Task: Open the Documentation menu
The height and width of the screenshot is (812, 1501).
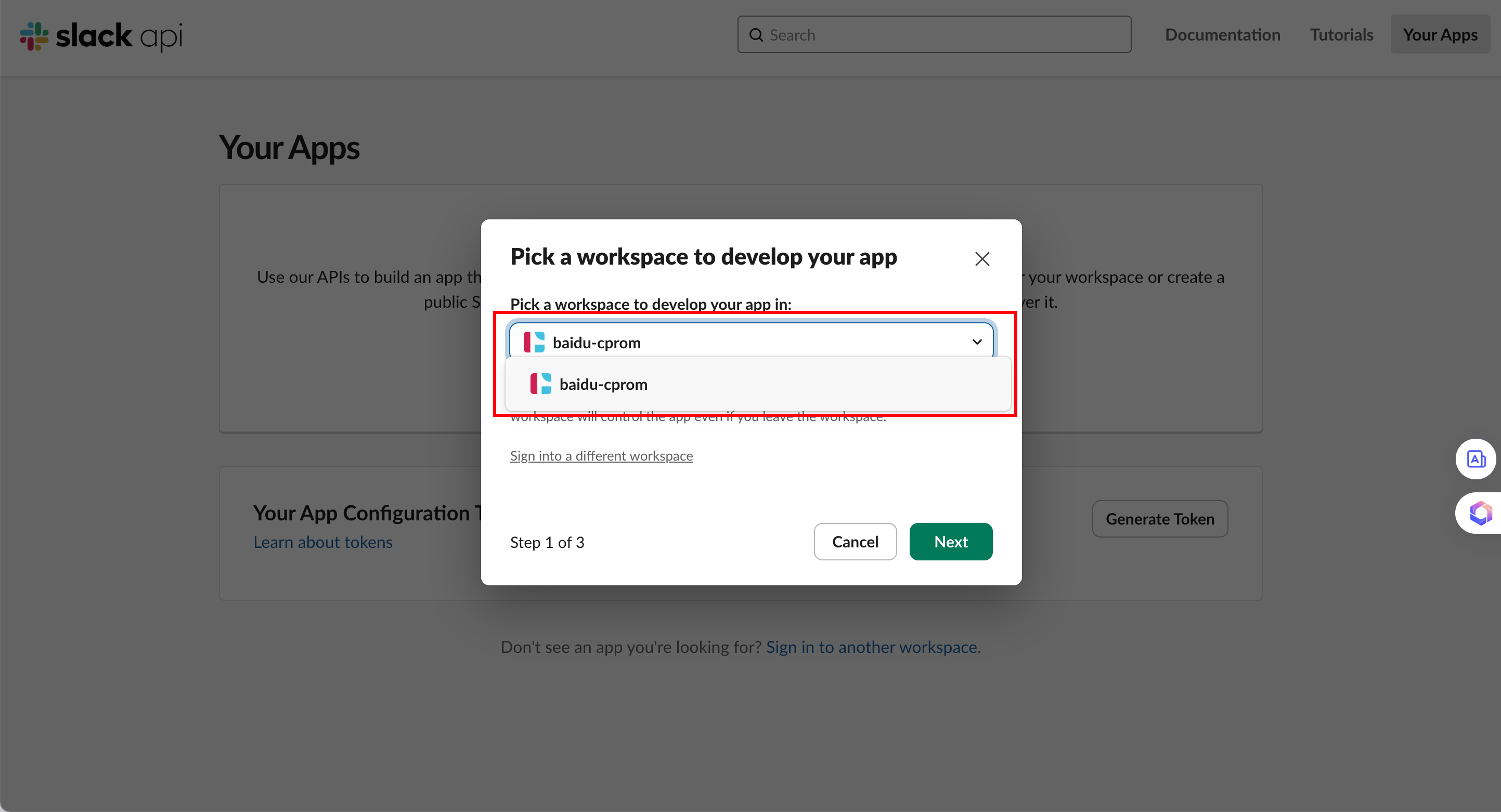Action: (1222, 34)
